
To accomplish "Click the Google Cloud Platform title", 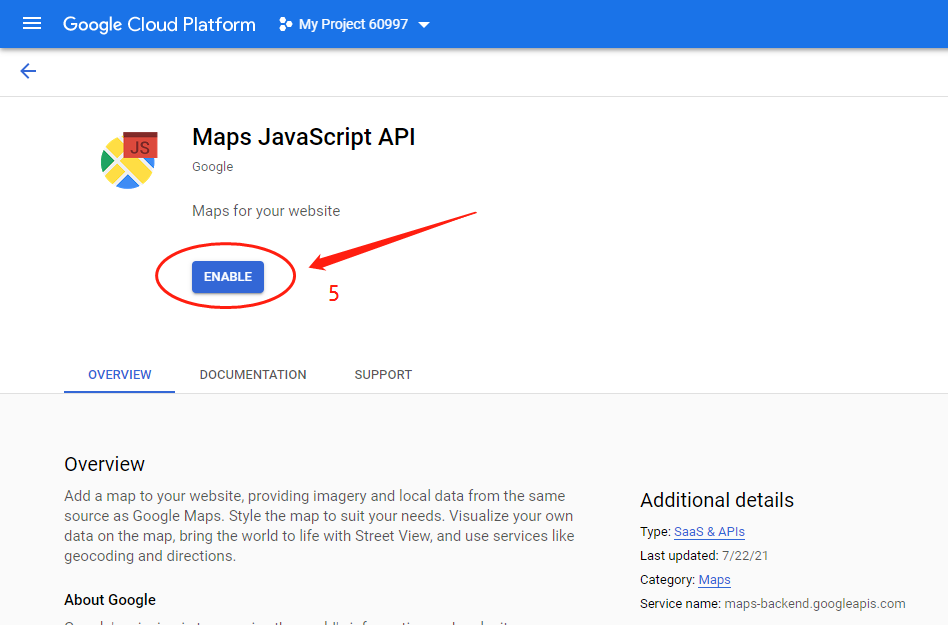I will pos(159,24).
